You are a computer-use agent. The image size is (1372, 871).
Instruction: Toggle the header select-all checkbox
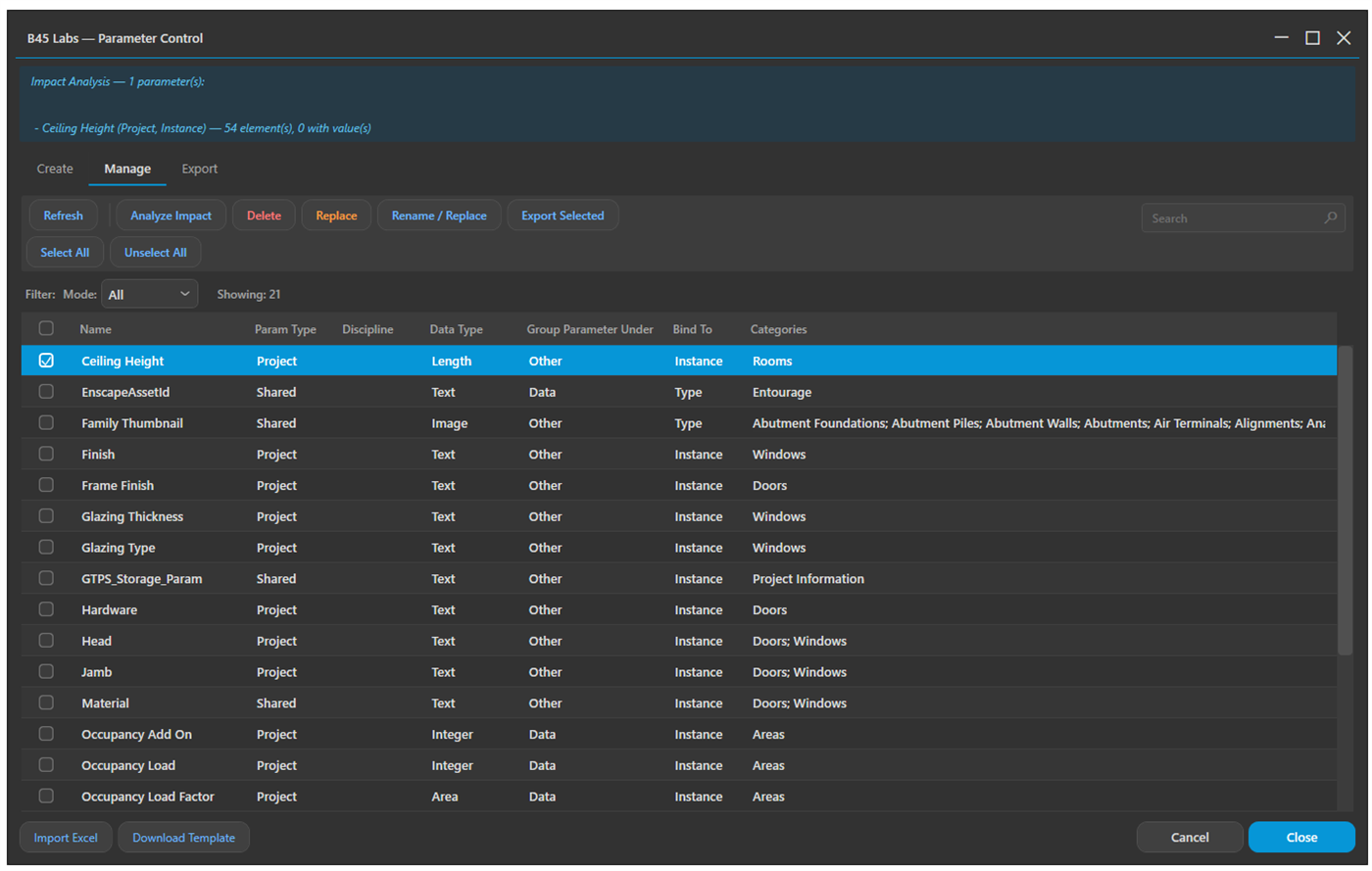pyautogui.click(x=46, y=328)
